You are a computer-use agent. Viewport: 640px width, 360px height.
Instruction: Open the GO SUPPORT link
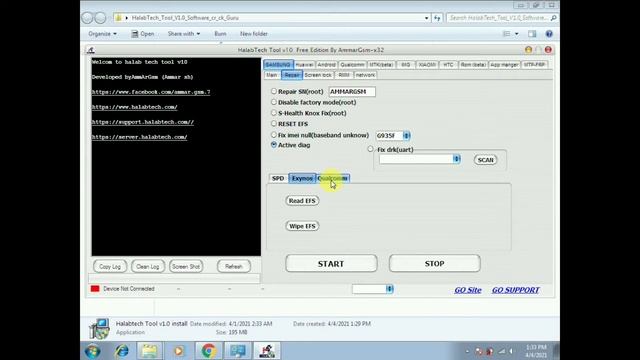pos(516,290)
